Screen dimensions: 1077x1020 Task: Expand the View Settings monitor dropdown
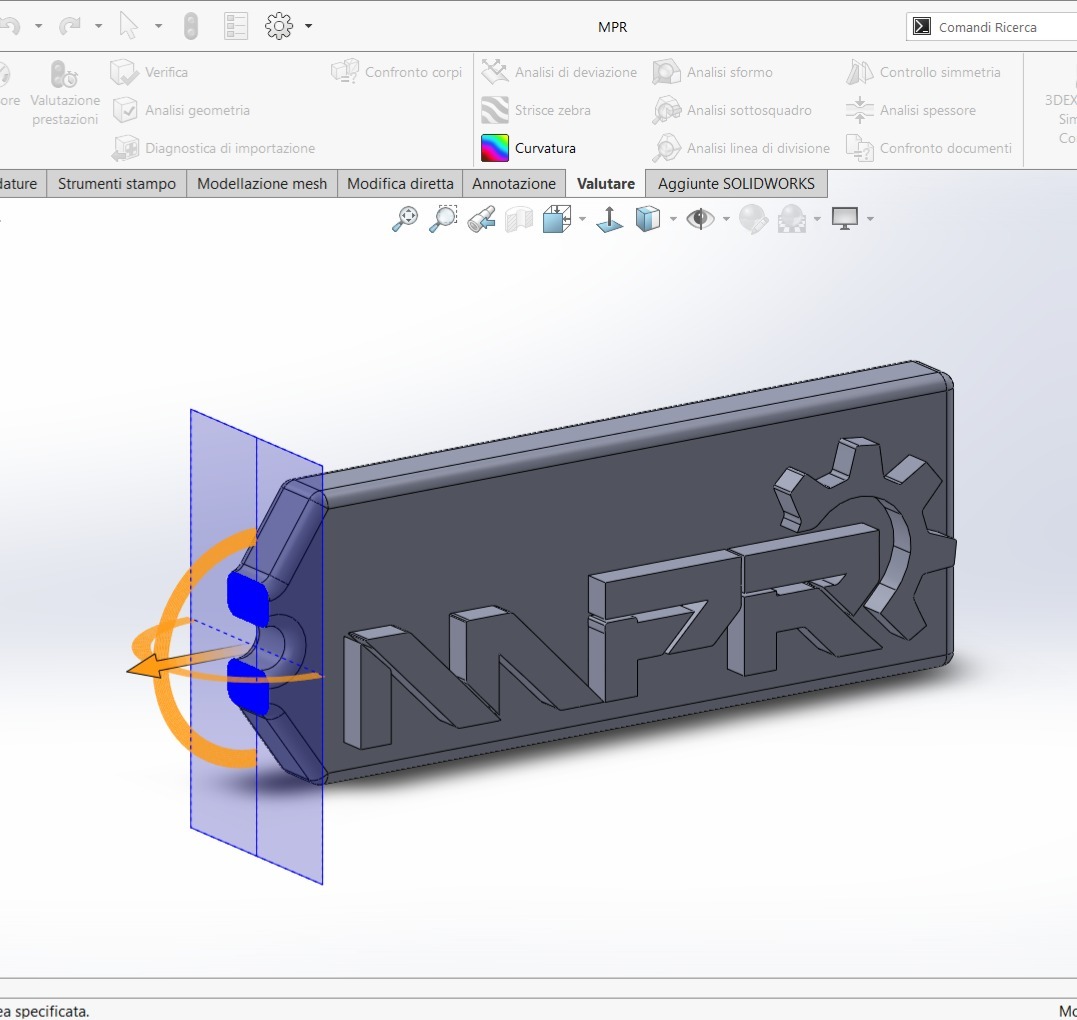pos(871,219)
